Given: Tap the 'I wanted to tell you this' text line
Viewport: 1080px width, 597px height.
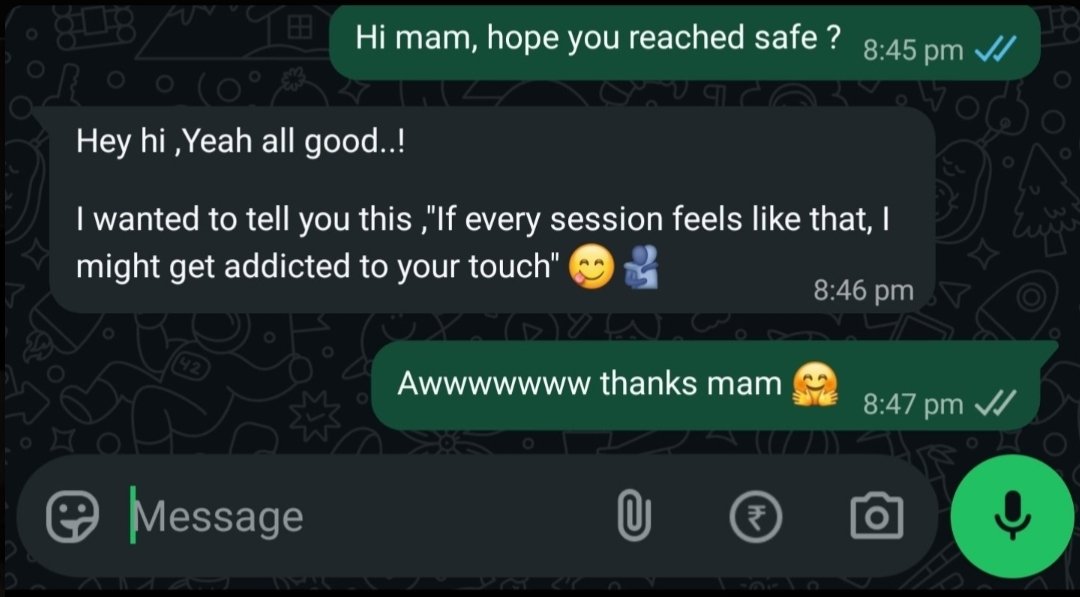Looking at the screenshot, I should coord(482,220).
